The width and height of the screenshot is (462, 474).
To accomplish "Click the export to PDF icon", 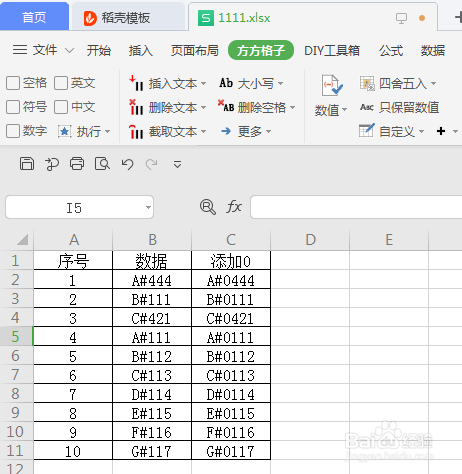I will [52, 164].
